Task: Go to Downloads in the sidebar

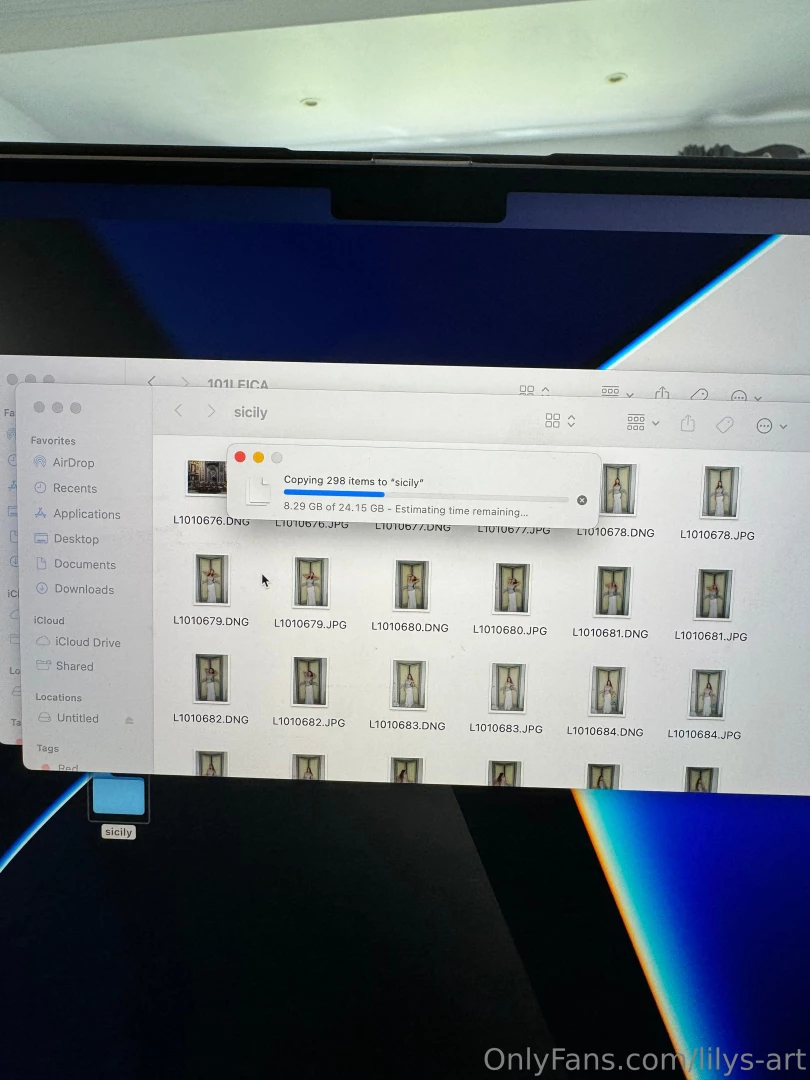Action: click(84, 589)
